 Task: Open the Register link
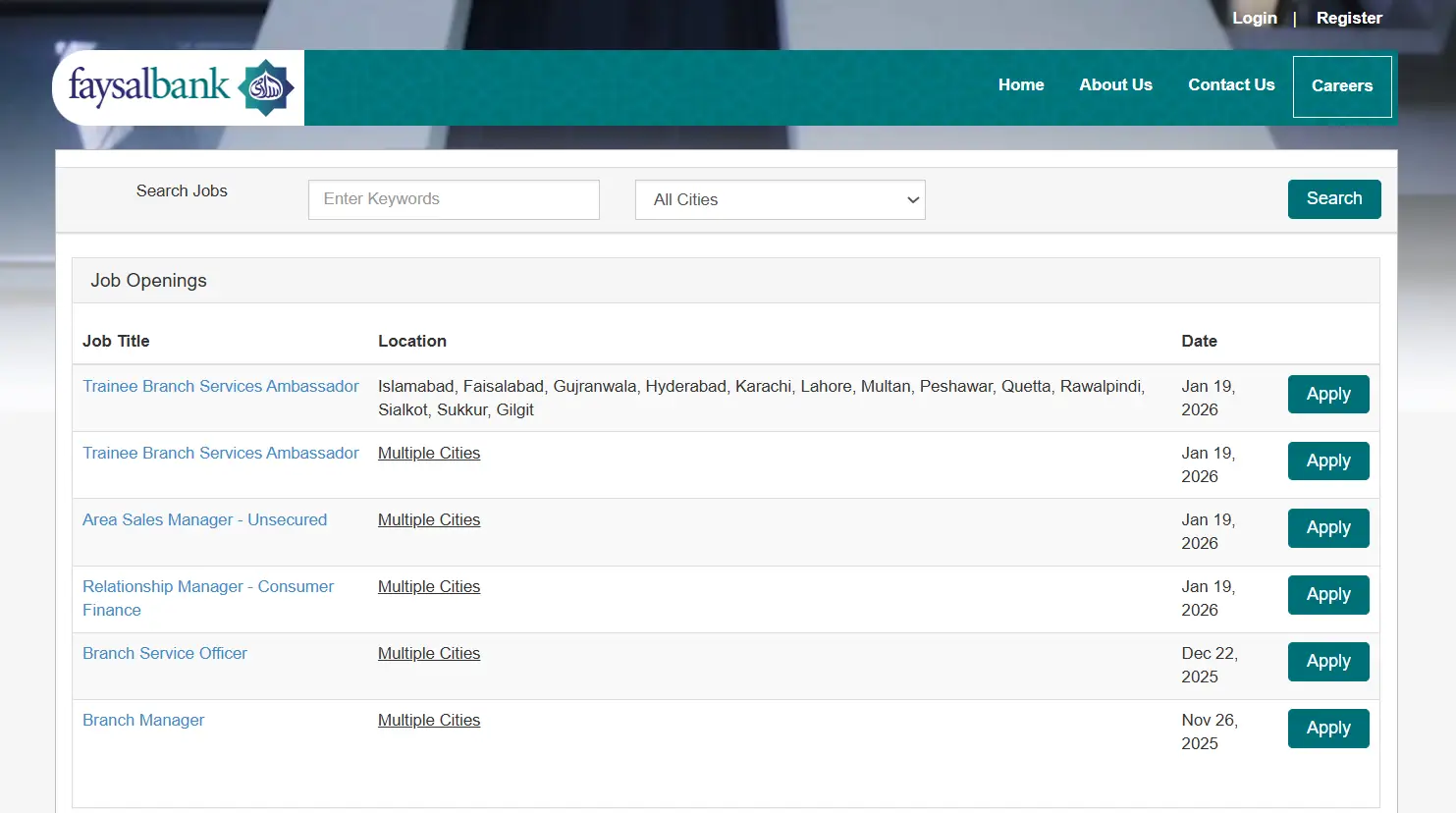coord(1348,18)
